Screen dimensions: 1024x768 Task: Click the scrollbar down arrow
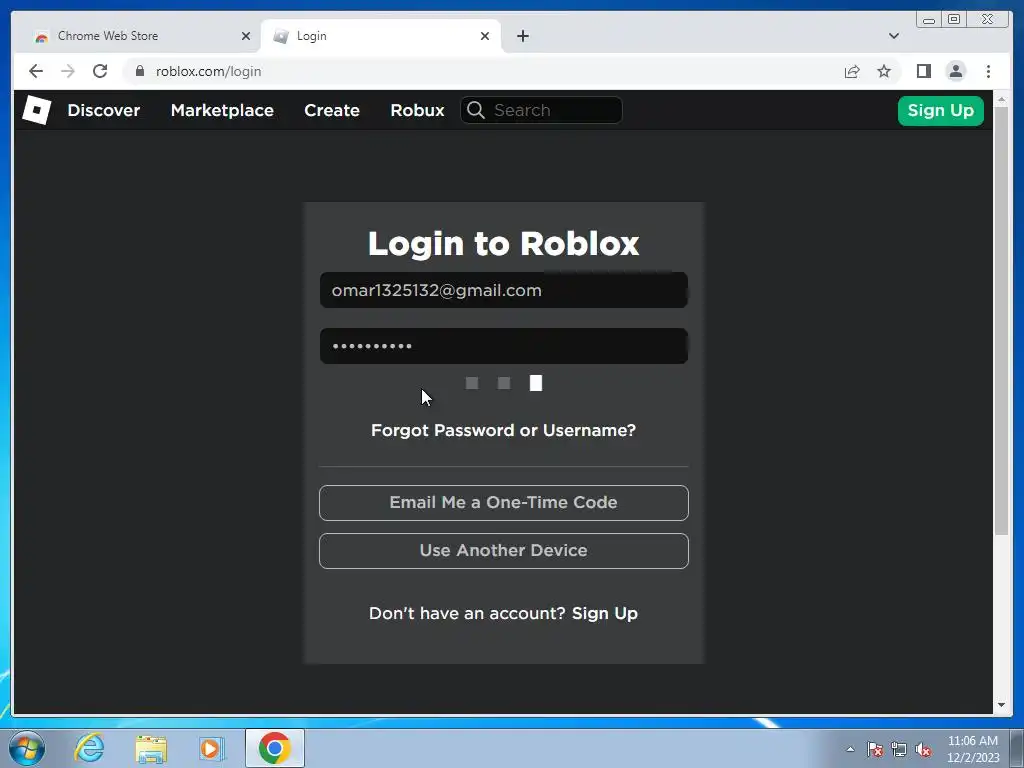pyautogui.click(x=1001, y=705)
